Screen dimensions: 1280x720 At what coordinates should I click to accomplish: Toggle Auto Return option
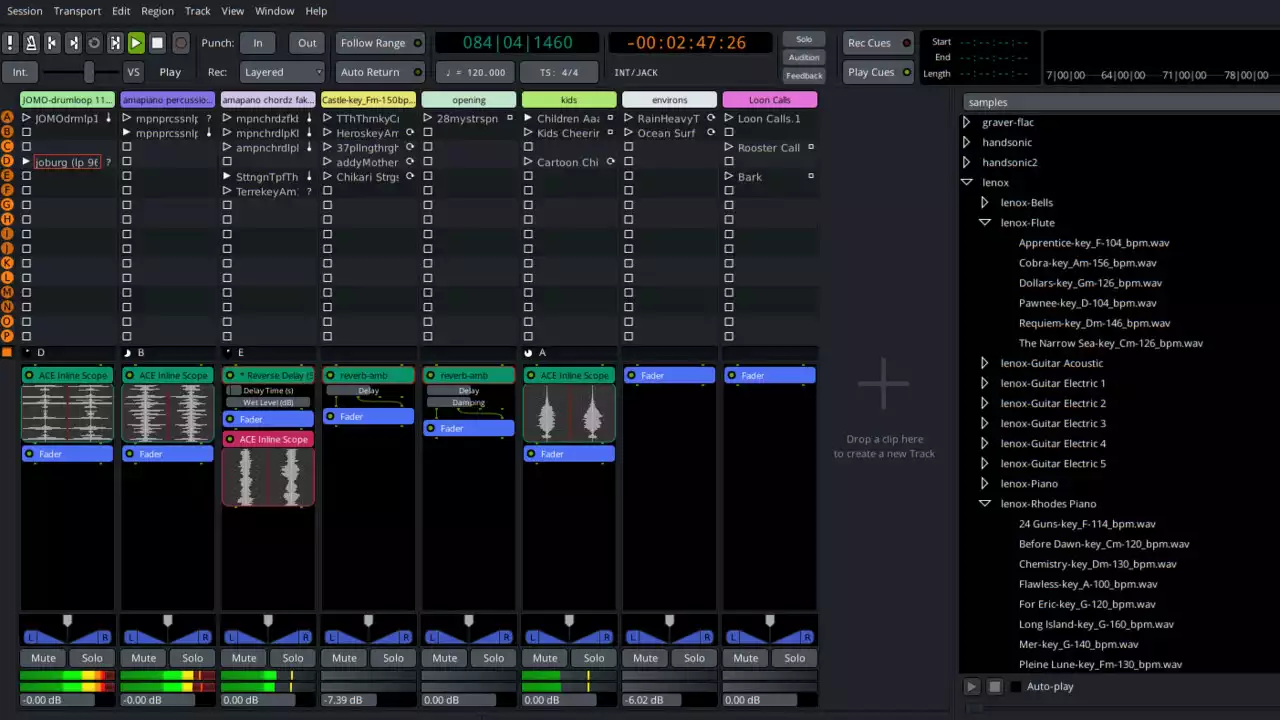(380, 72)
